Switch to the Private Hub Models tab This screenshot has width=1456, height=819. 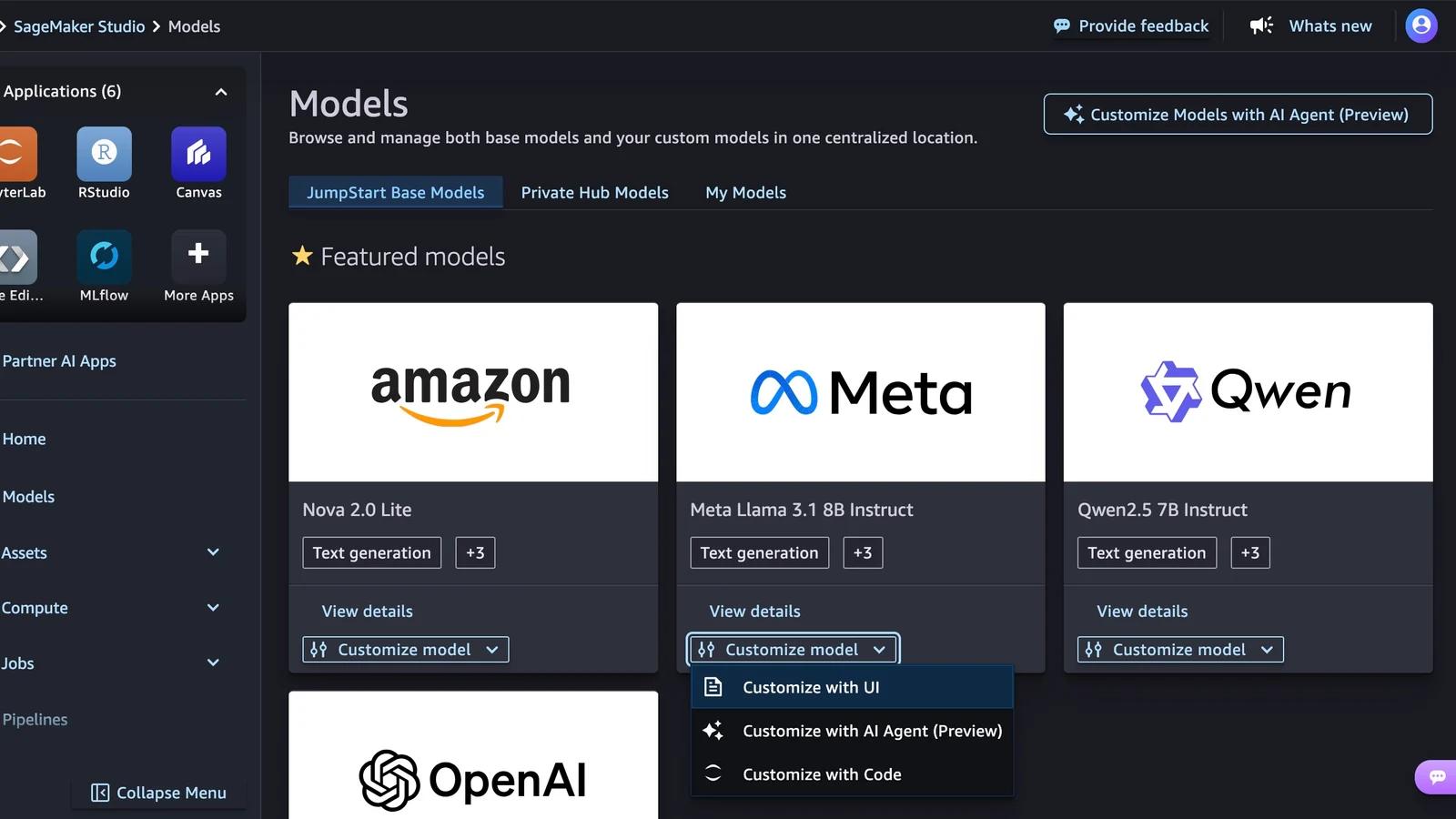click(594, 192)
